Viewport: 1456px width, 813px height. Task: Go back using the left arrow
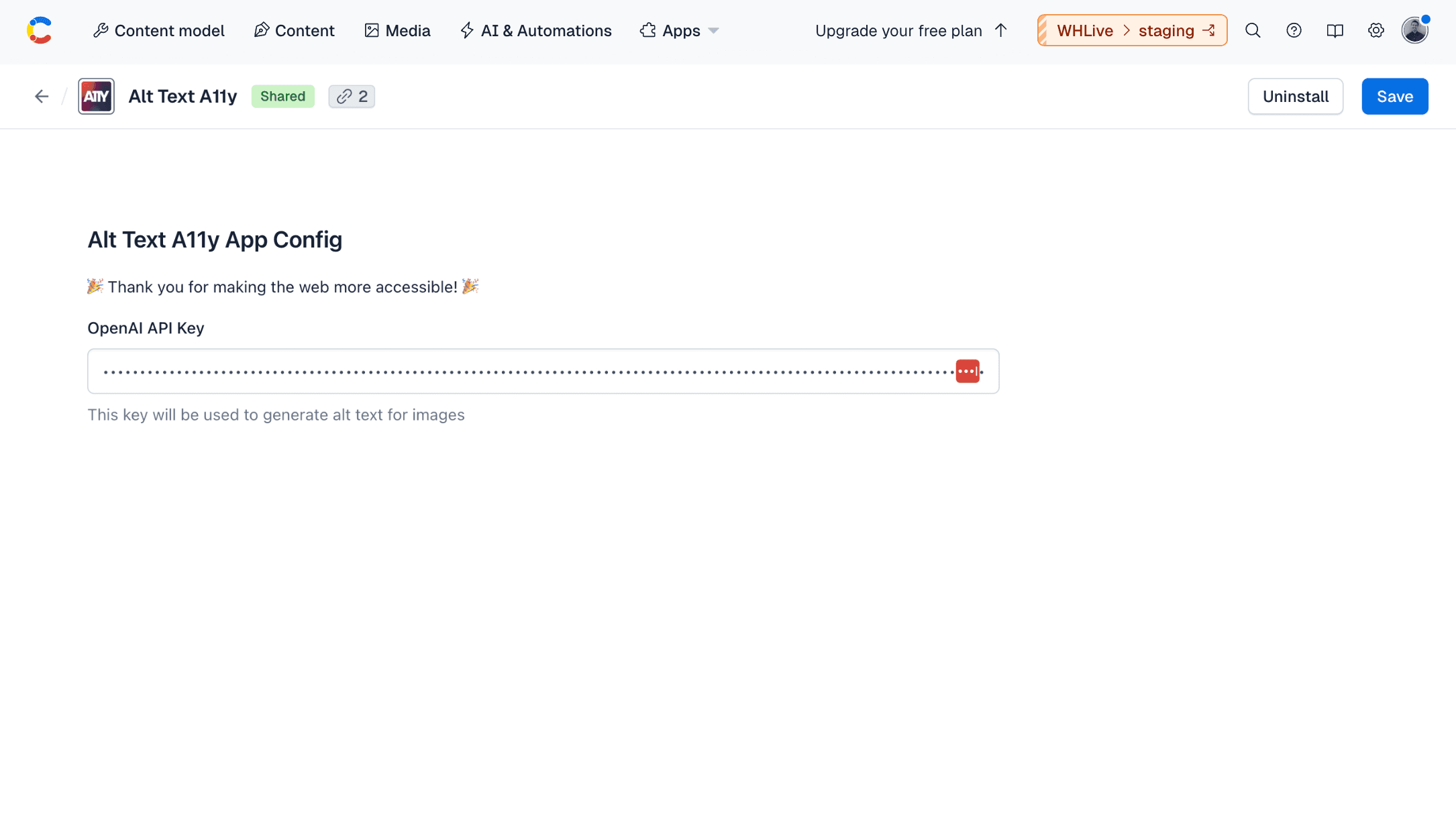42,97
